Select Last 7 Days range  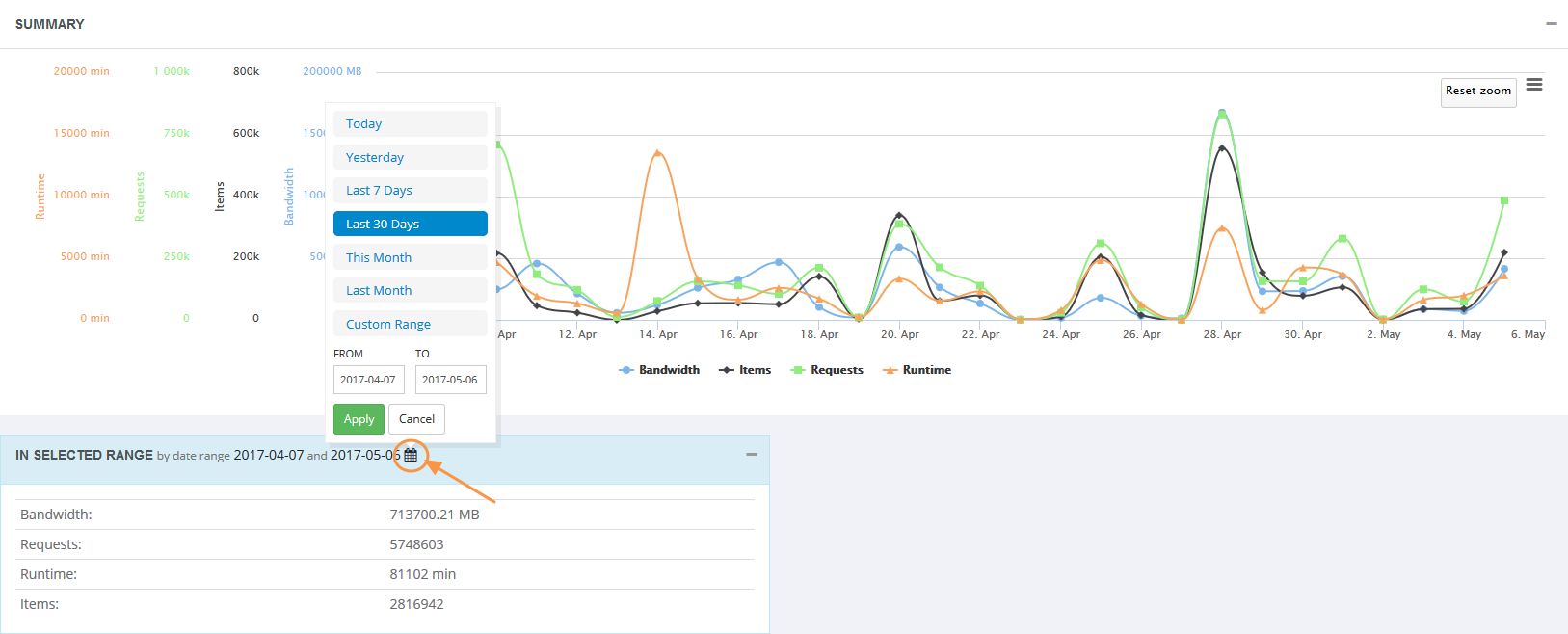click(x=411, y=191)
